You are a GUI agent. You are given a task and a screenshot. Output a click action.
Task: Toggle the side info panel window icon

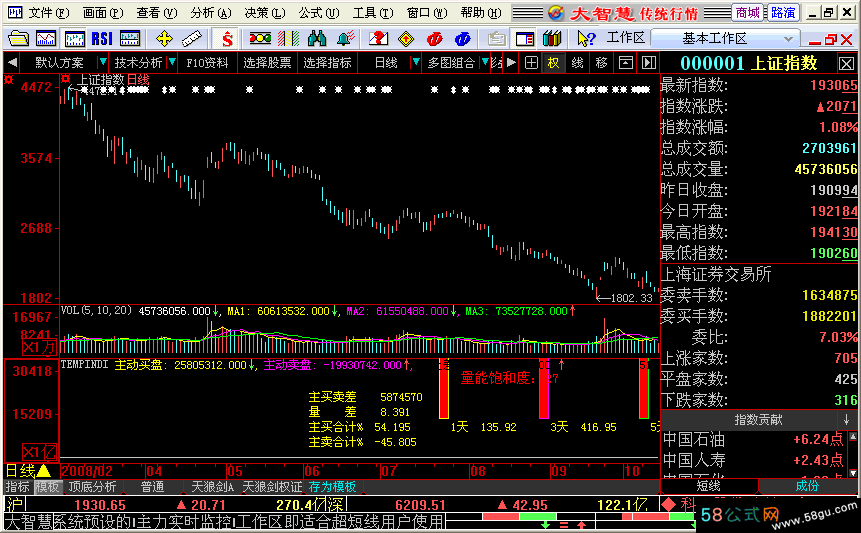point(525,38)
